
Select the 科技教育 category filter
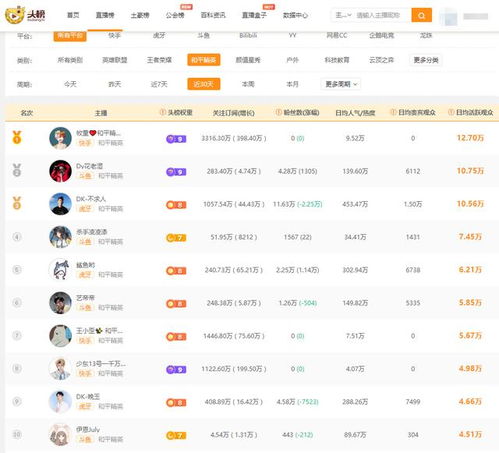337,60
